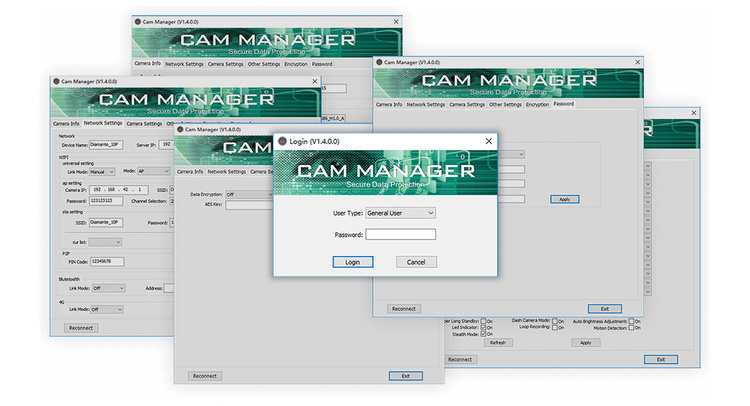Click the PIN Code field
This screenshot has height=406, width=750.
tap(108, 261)
